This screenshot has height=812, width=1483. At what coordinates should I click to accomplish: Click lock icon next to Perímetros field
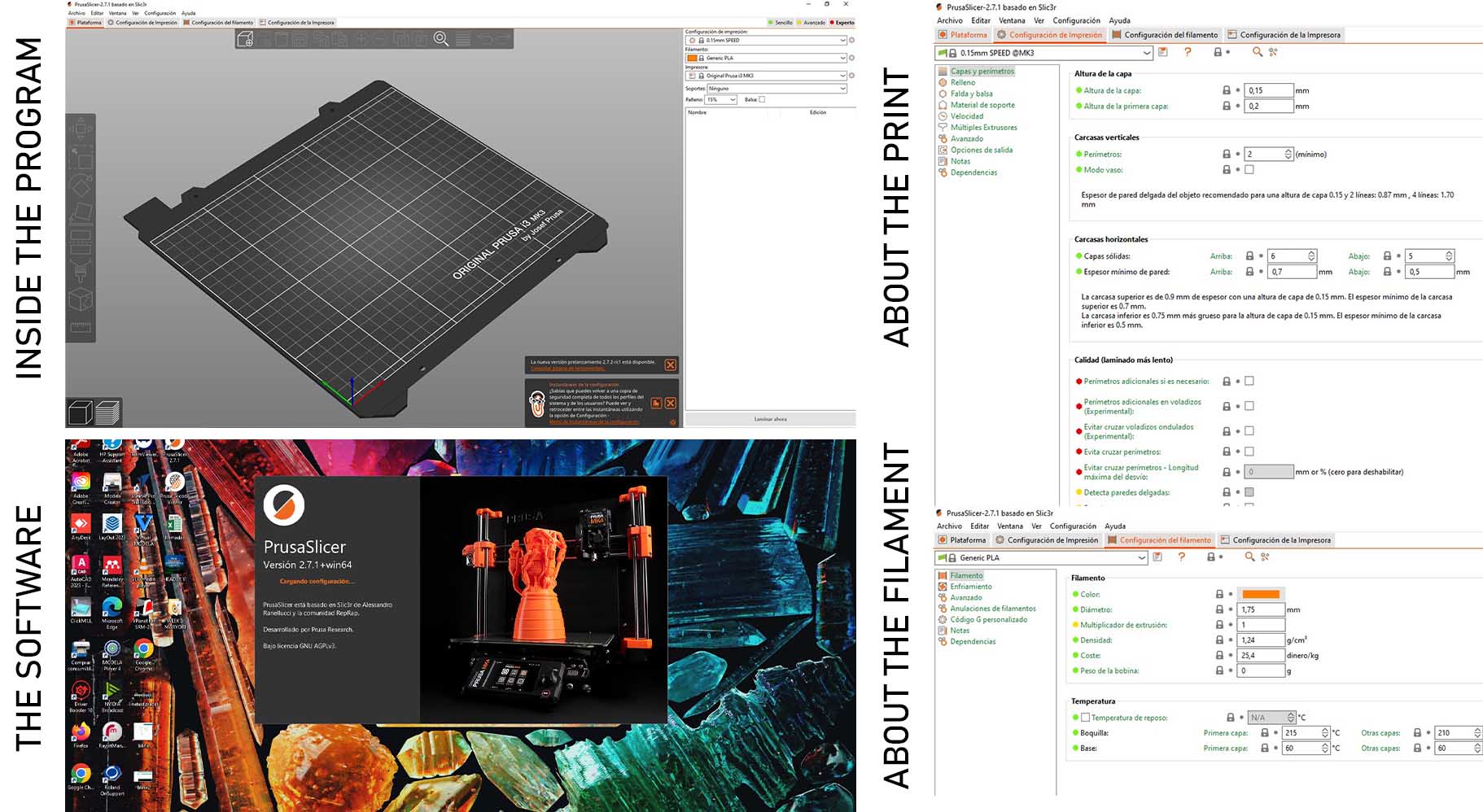point(1227,154)
